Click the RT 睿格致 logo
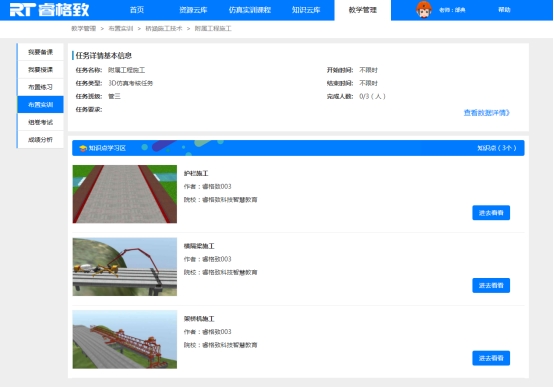Viewport: 554px width, 388px height. [49, 10]
